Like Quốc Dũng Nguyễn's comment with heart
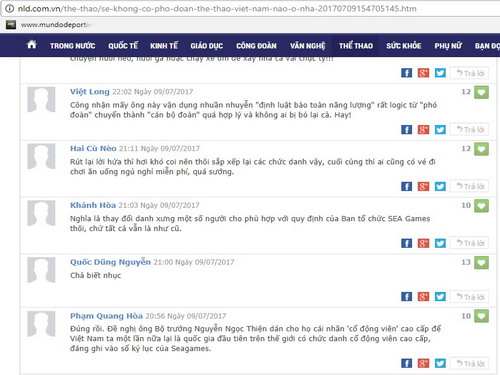 [481, 262]
